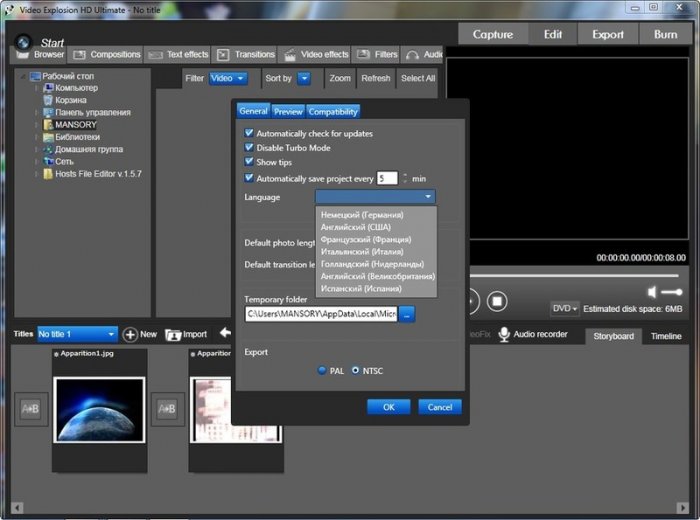The height and width of the screenshot is (520, 700).
Task: Switch to the Export tab
Action: 607,34
